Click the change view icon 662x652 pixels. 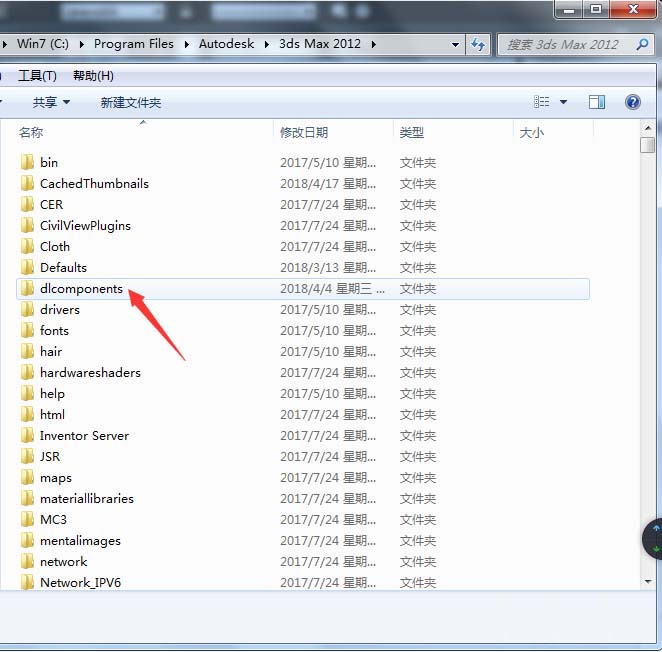click(x=541, y=102)
